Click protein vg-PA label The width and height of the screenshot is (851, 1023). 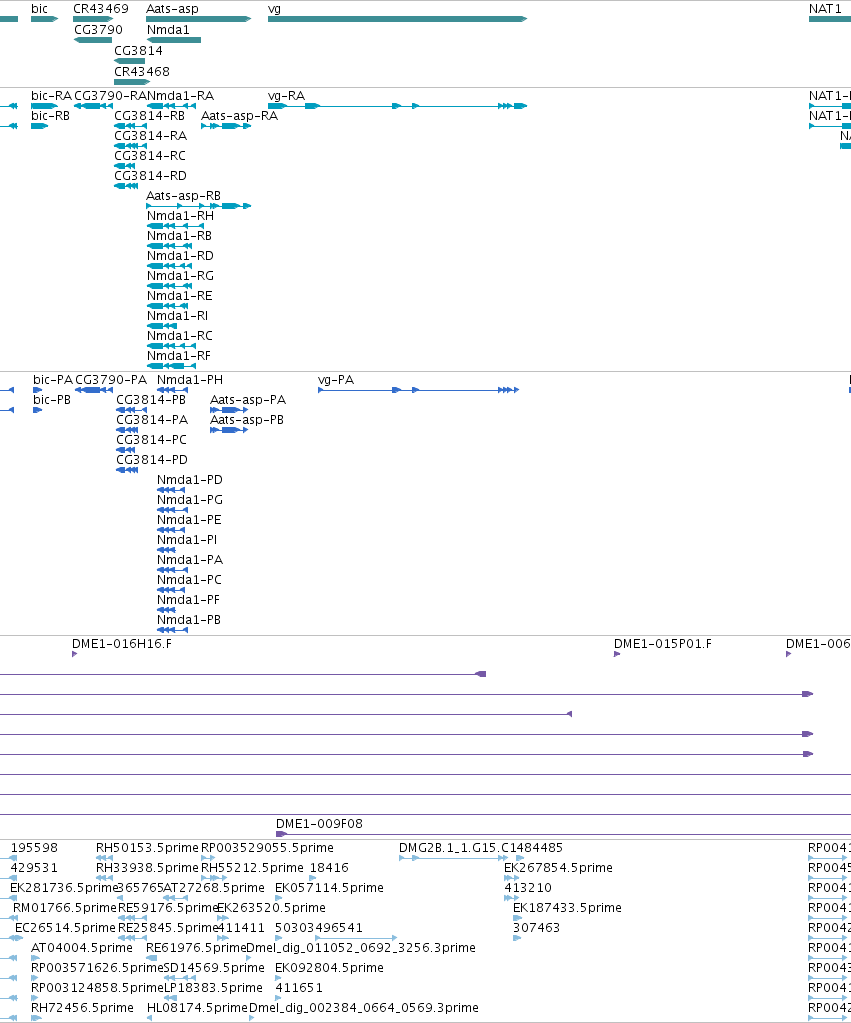pyautogui.click(x=336, y=380)
